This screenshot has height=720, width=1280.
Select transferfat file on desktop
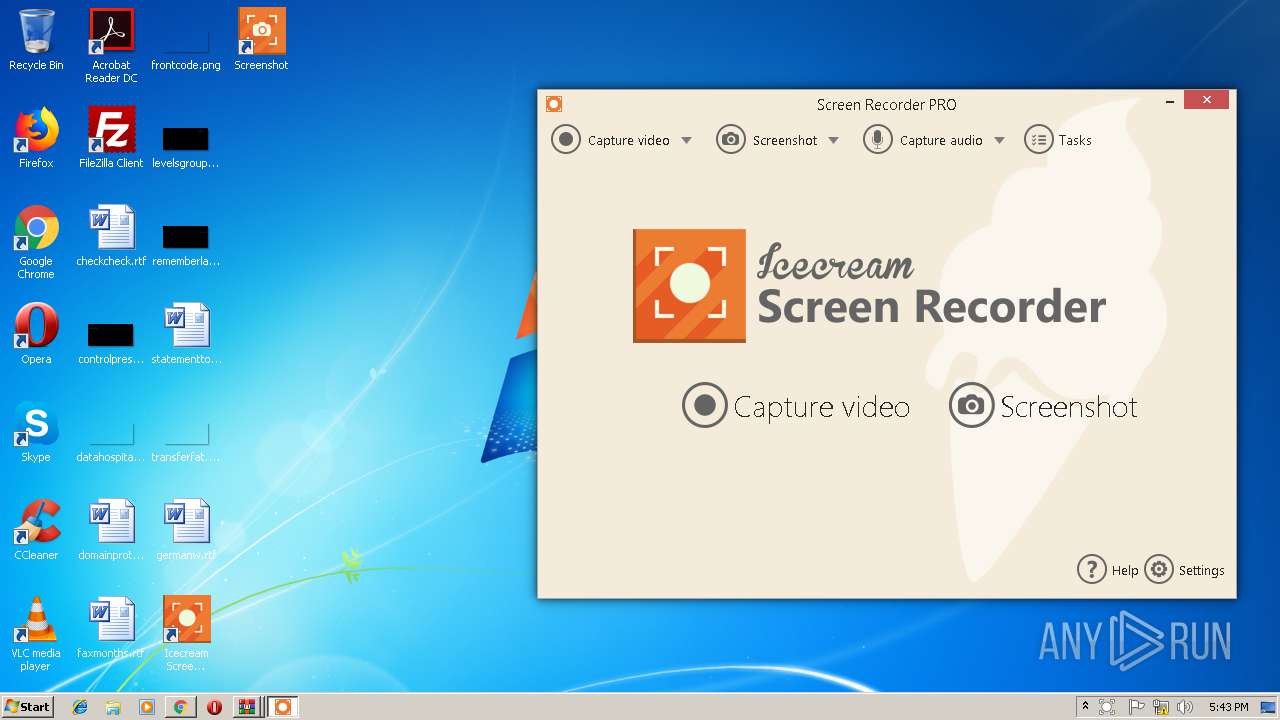point(186,440)
